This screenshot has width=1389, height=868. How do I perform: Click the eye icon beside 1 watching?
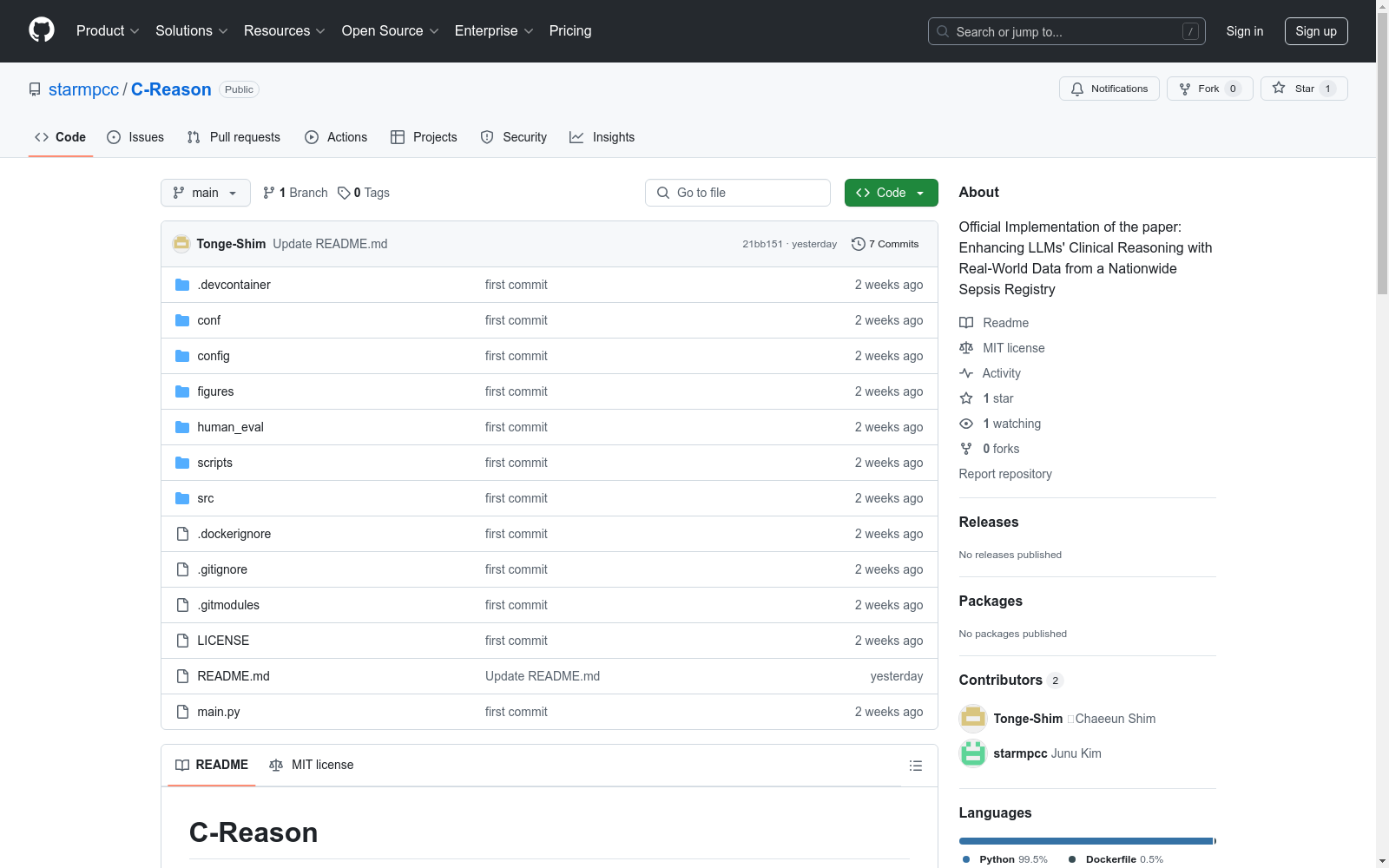pyautogui.click(x=966, y=424)
